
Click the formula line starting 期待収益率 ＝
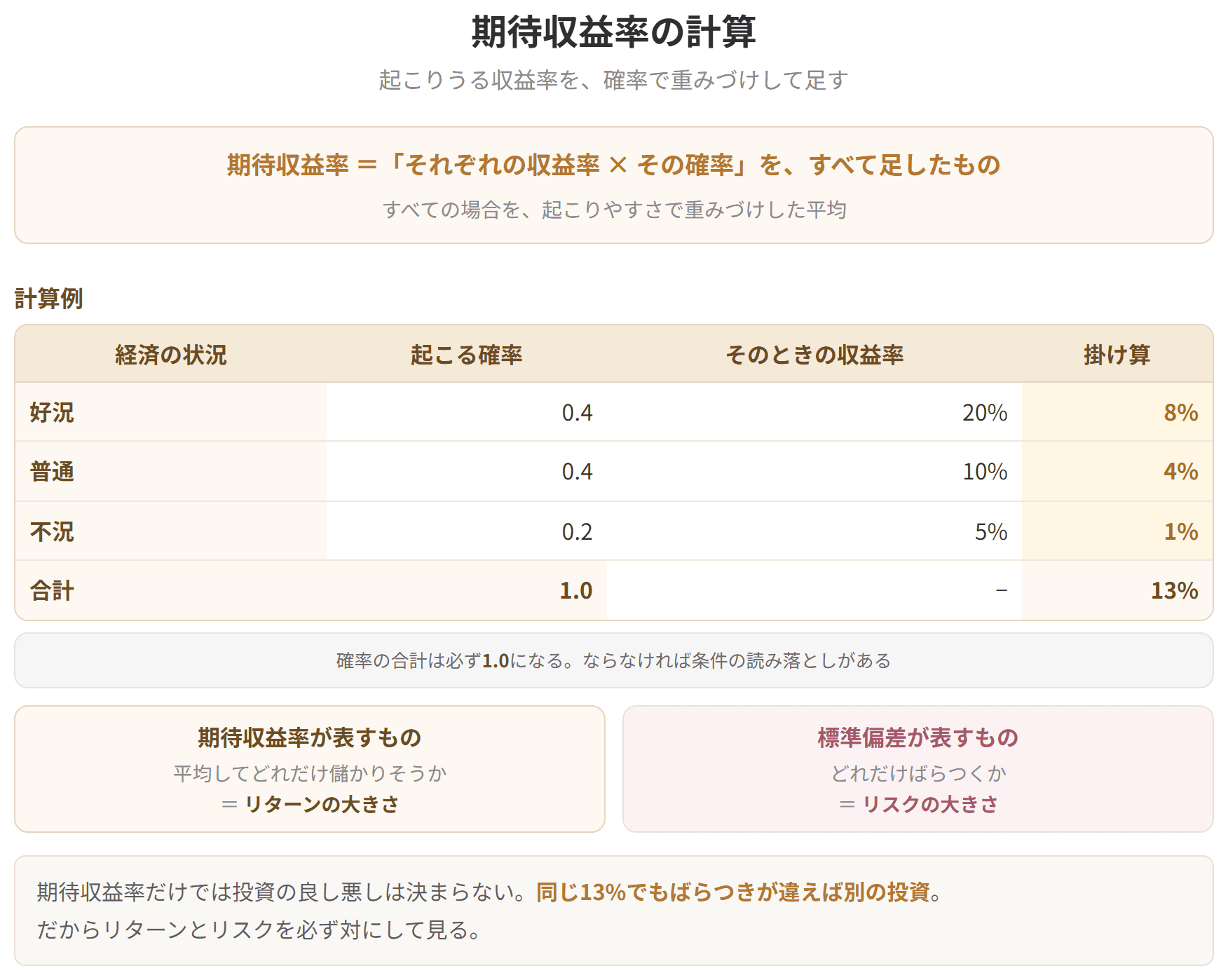[613, 165]
